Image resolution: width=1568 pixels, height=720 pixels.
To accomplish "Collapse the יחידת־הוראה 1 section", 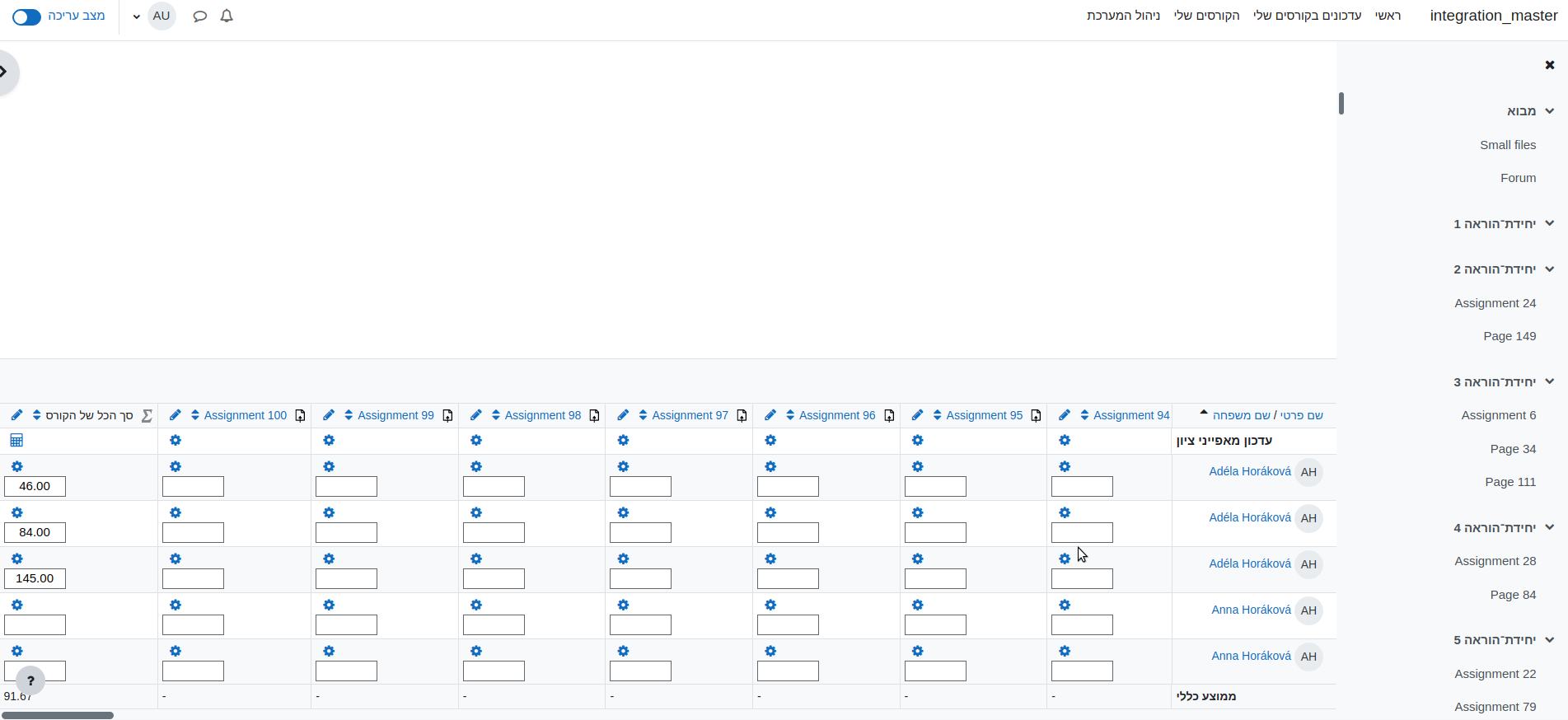I will coord(1550,223).
